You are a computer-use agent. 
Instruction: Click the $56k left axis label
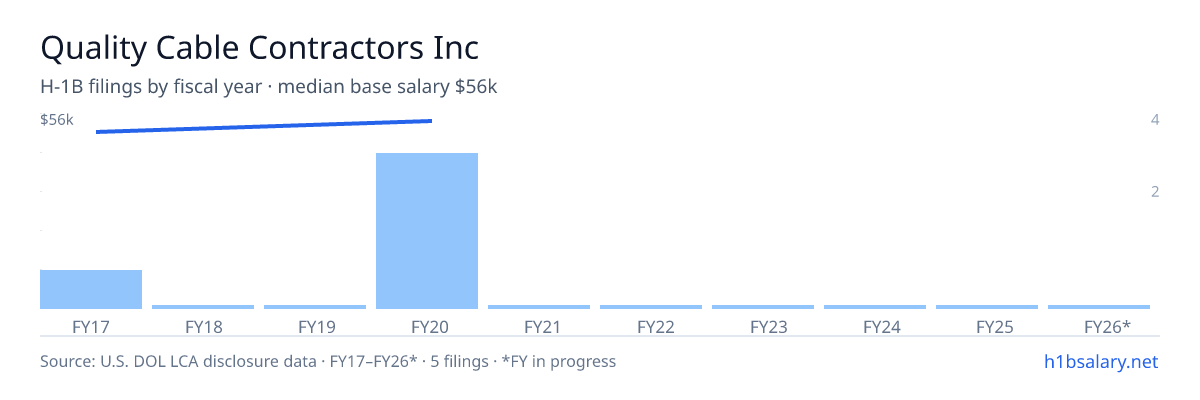[x=57, y=120]
